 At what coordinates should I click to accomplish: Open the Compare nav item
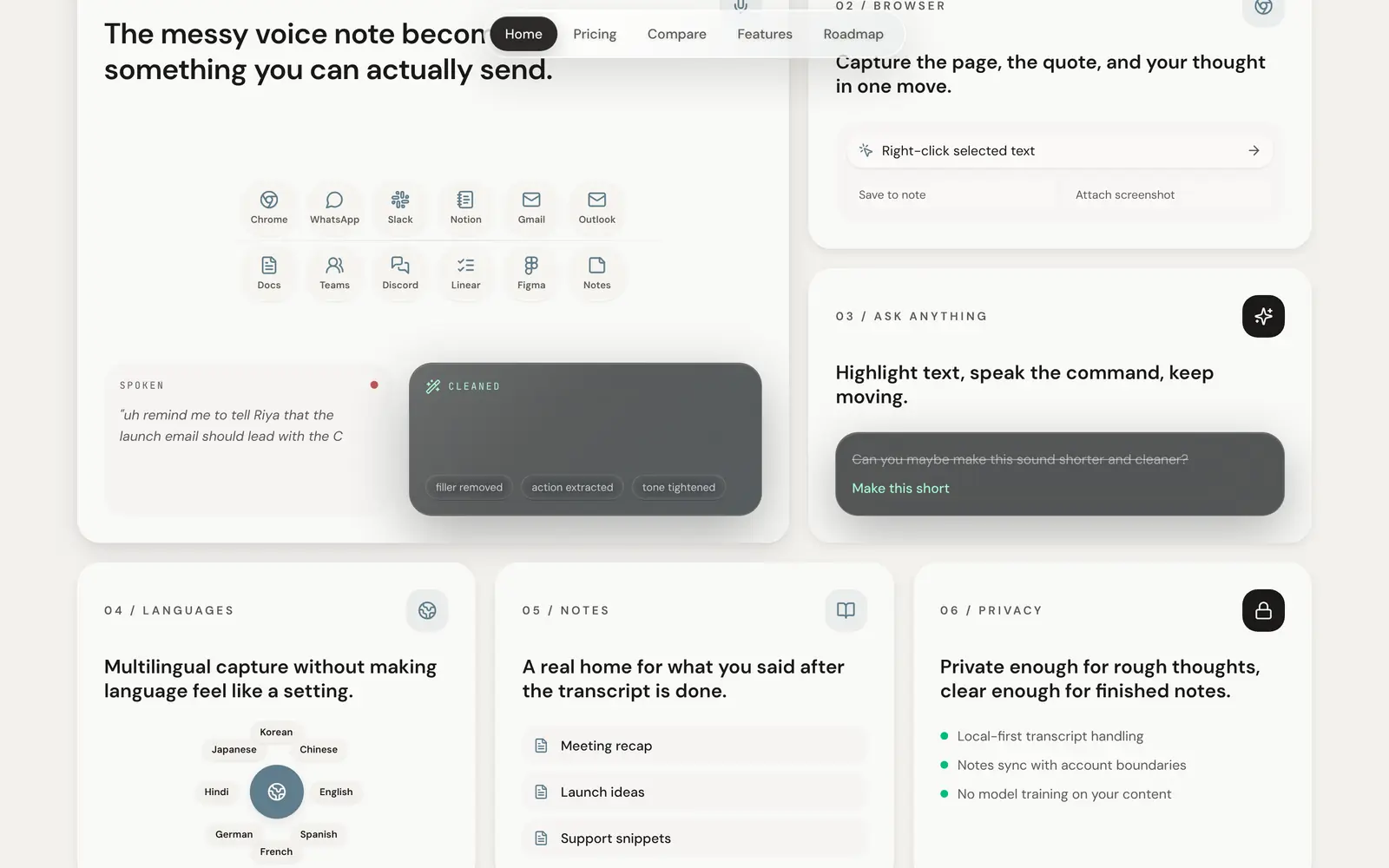coord(677,34)
